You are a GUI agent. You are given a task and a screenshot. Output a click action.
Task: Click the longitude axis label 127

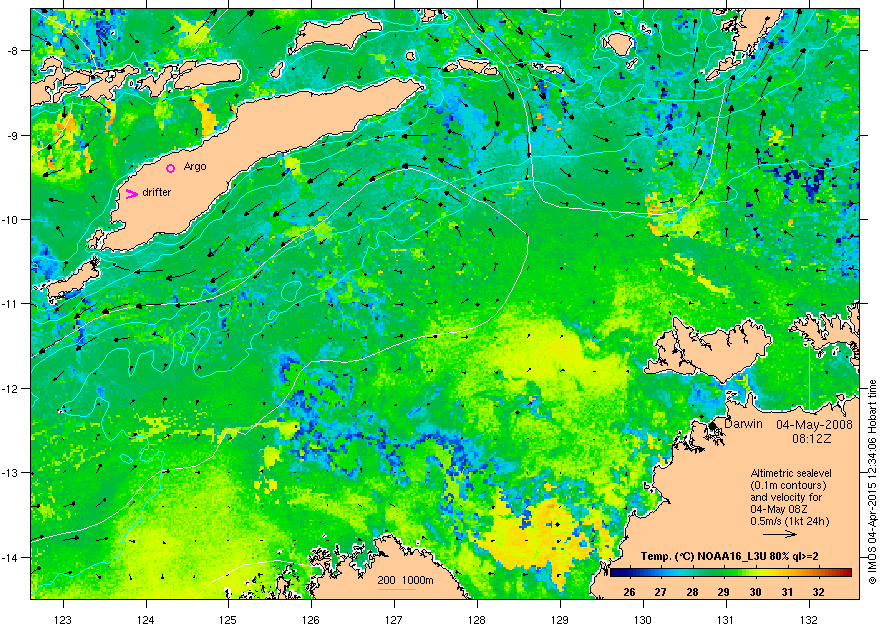click(394, 620)
